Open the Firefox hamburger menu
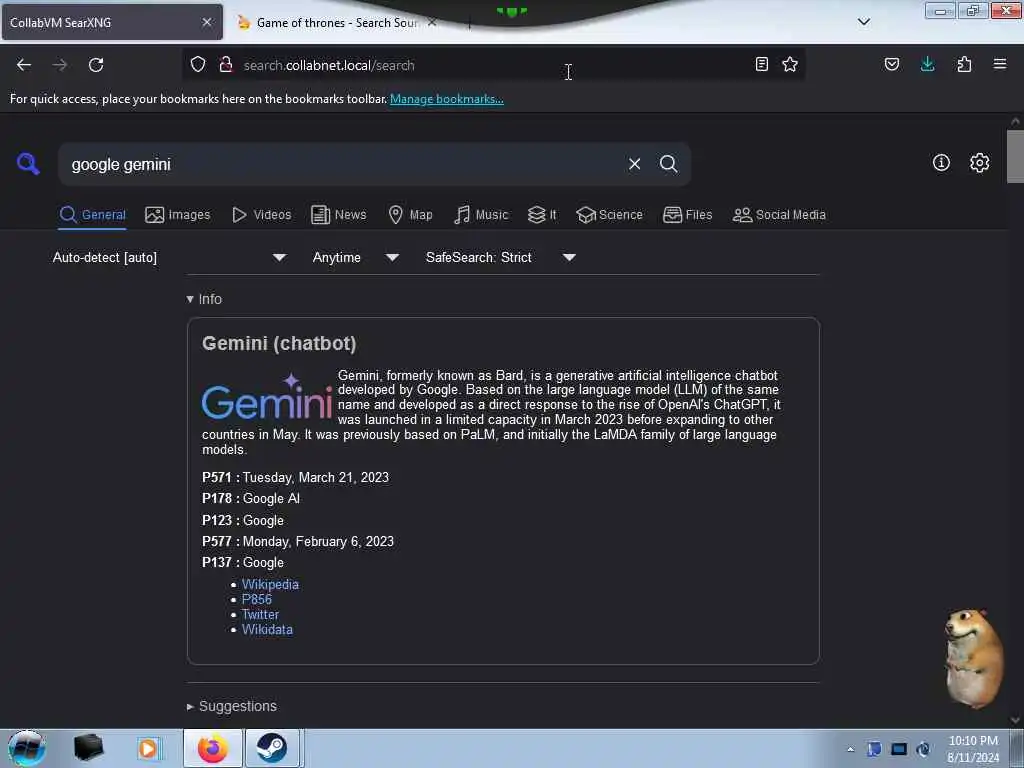This screenshot has height=768, width=1024. tap(1000, 64)
